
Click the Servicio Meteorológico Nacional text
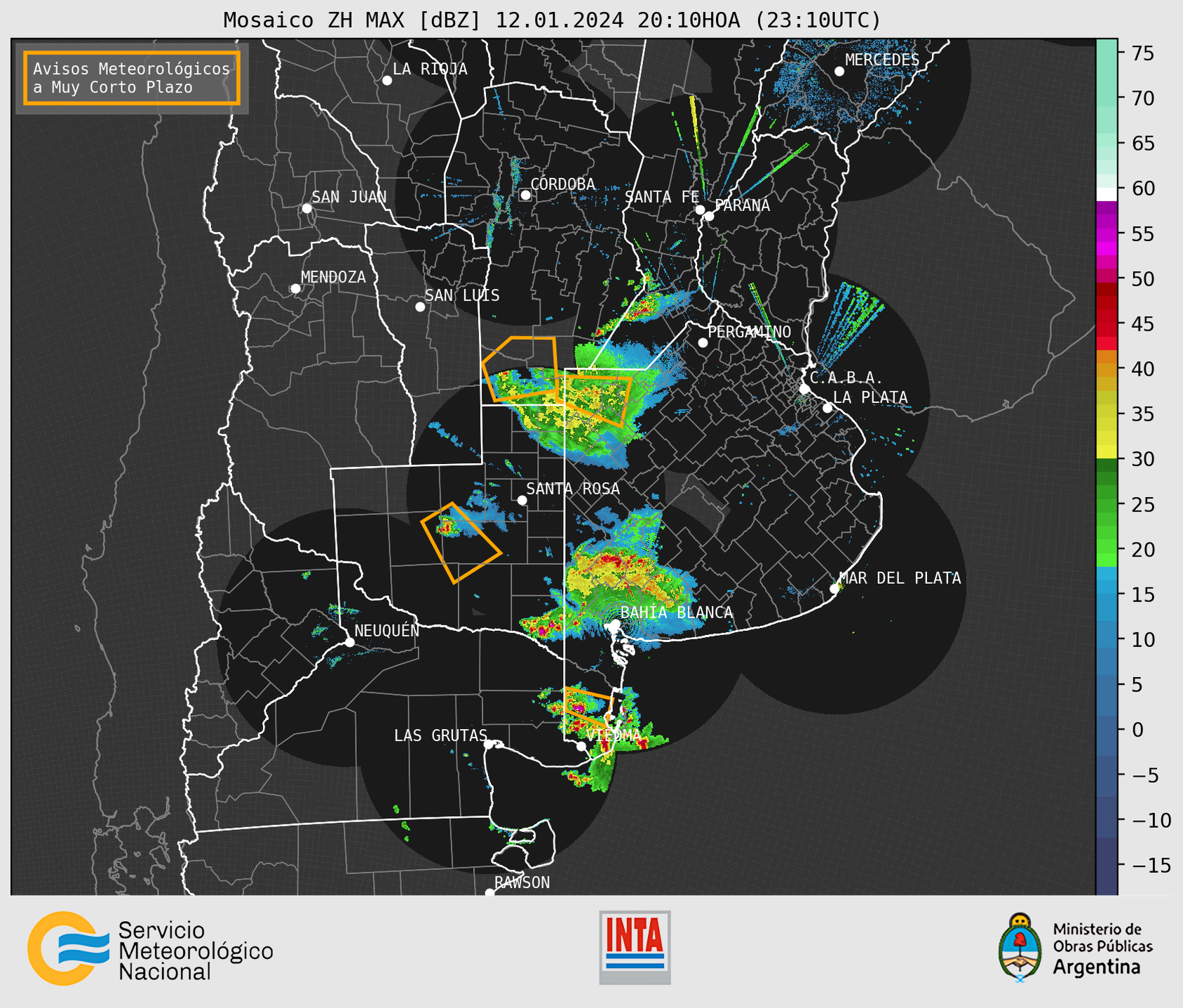point(196,951)
